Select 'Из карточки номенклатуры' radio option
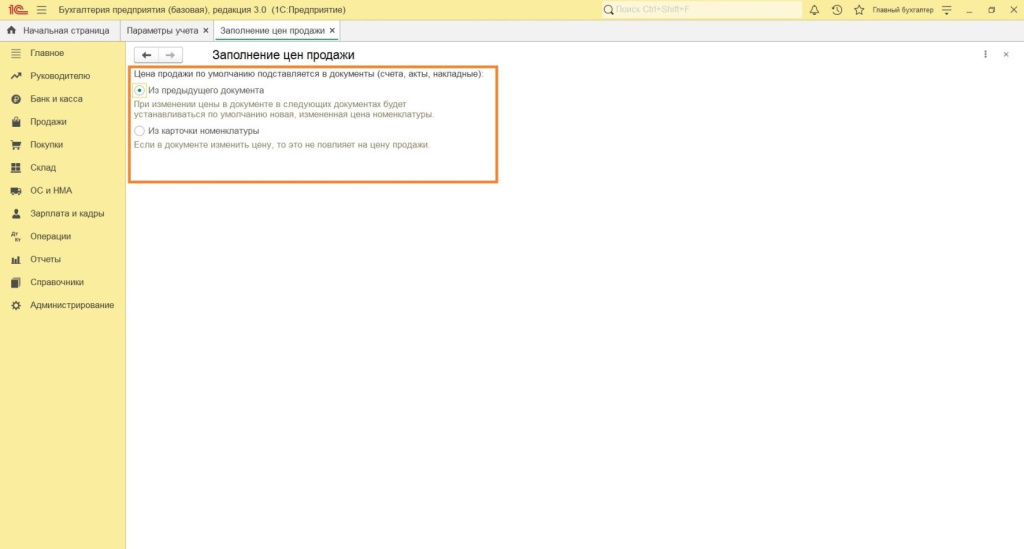 [140, 131]
